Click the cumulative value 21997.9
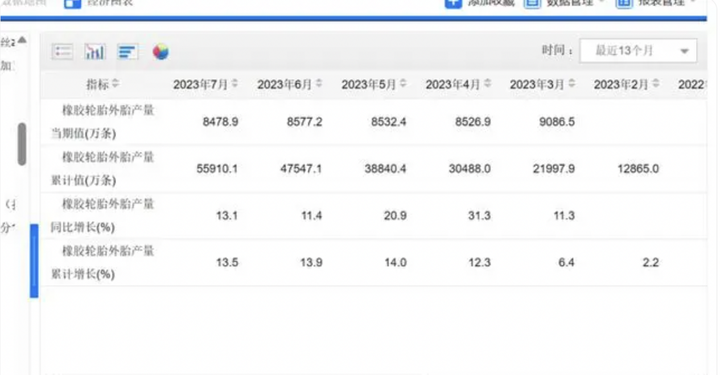Image resolution: width=720 pixels, height=375 pixels. 554,169
